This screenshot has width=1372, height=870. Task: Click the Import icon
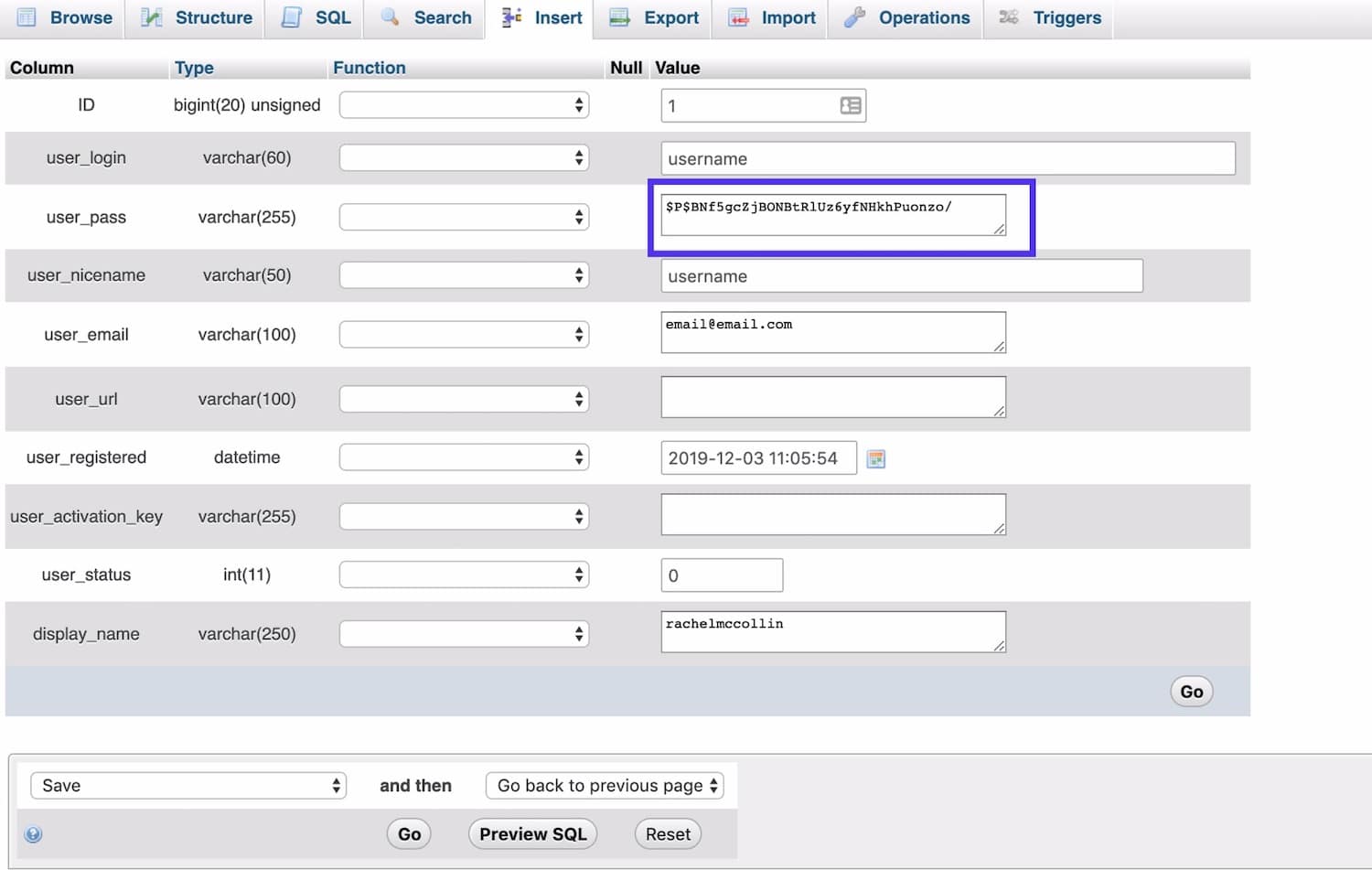point(736,17)
